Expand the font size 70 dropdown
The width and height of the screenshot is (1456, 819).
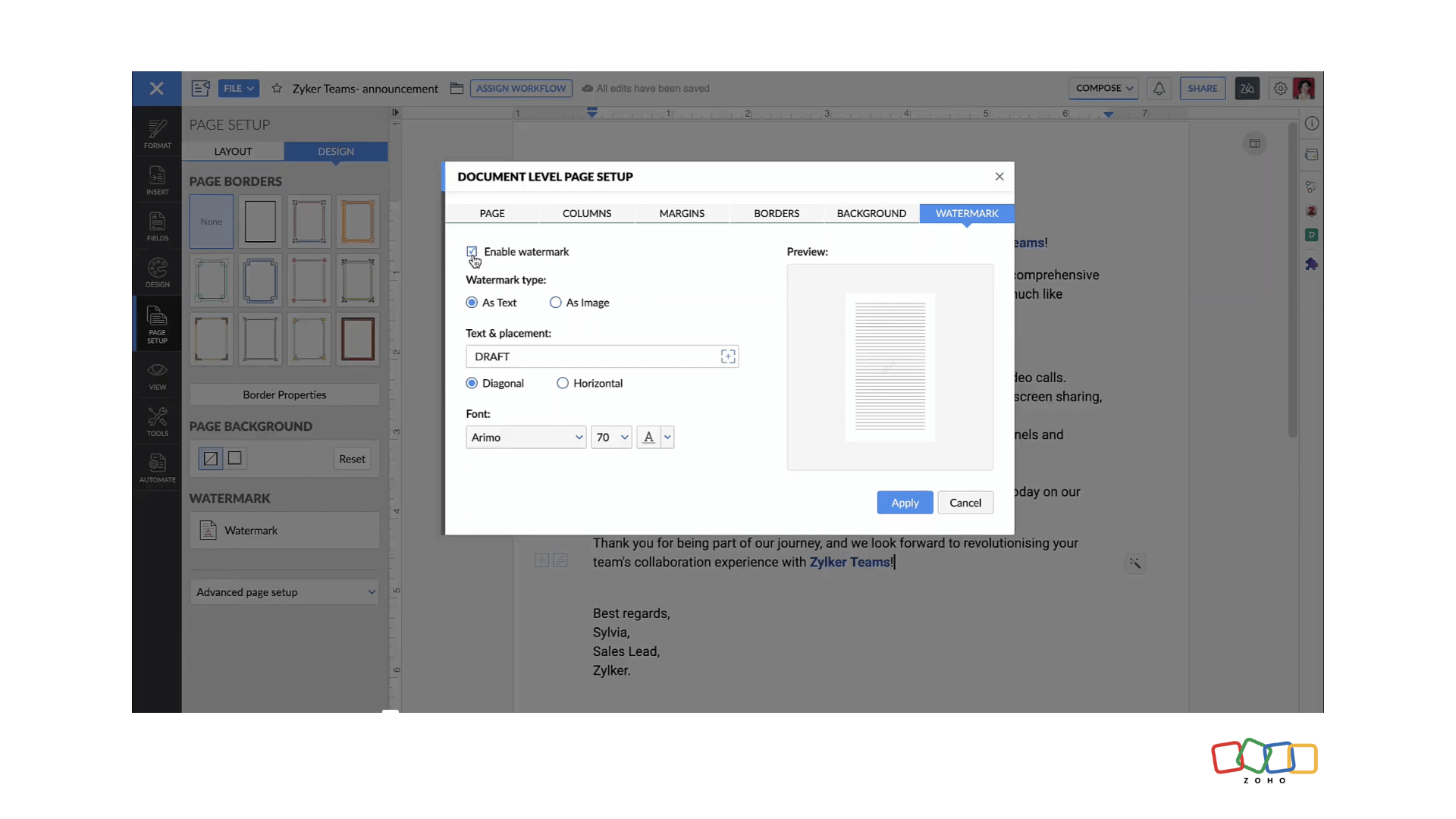(611, 437)
